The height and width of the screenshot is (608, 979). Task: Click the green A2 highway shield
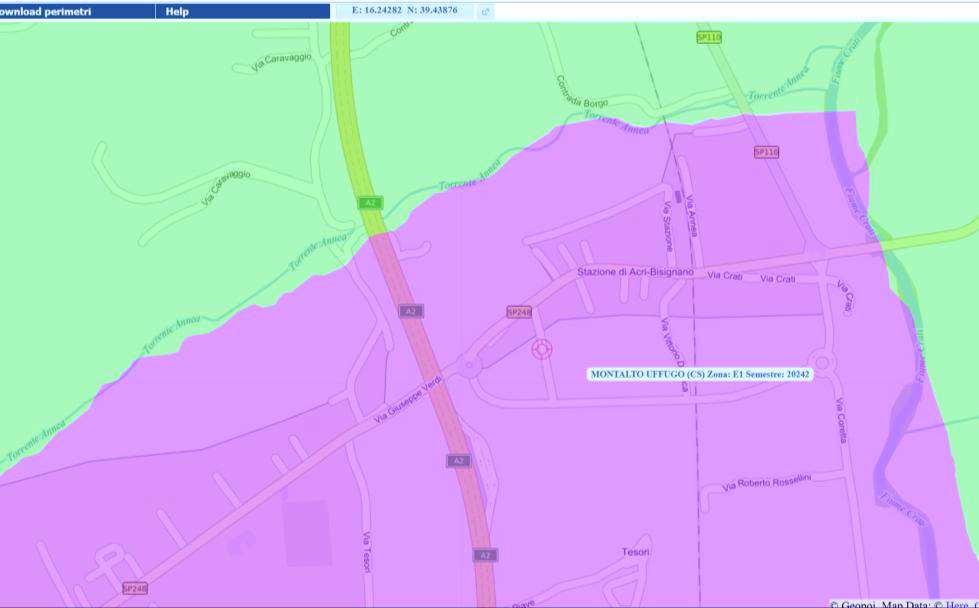(370, 203)
